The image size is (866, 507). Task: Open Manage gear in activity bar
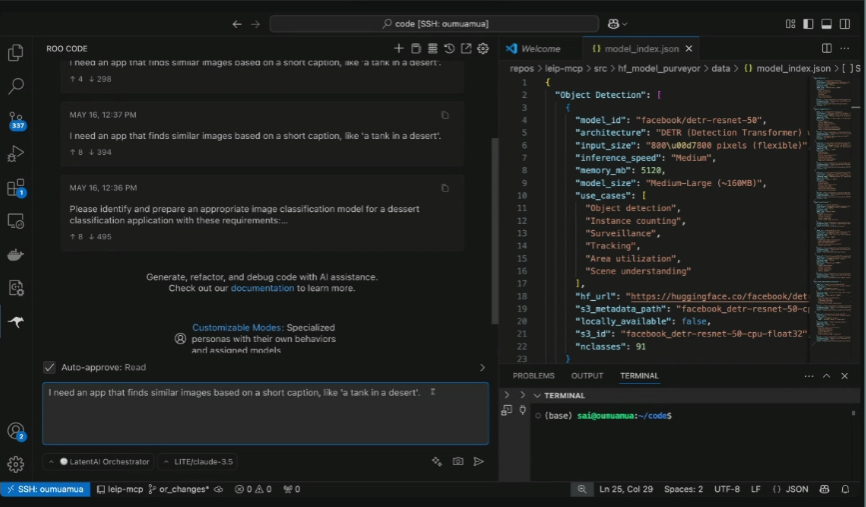[15, 464]
